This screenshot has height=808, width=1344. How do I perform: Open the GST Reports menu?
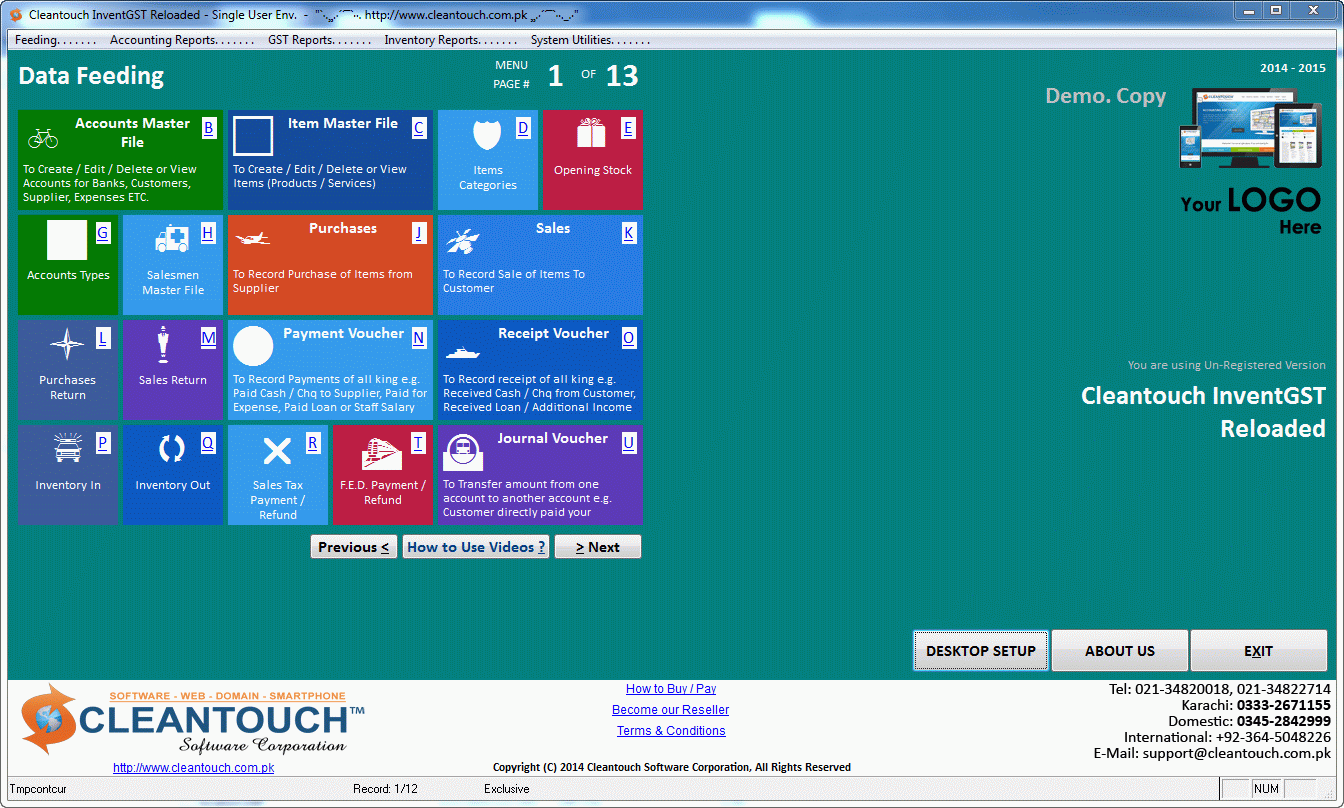pos(319,40)
